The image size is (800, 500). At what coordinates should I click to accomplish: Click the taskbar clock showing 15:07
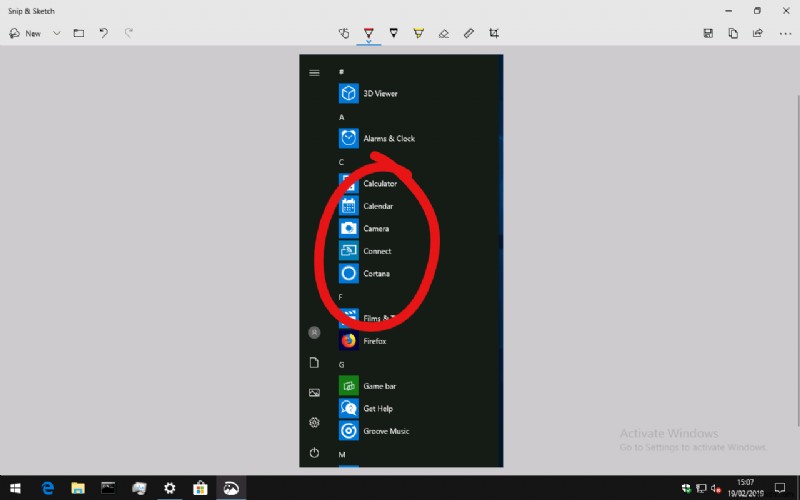[745, 488]
